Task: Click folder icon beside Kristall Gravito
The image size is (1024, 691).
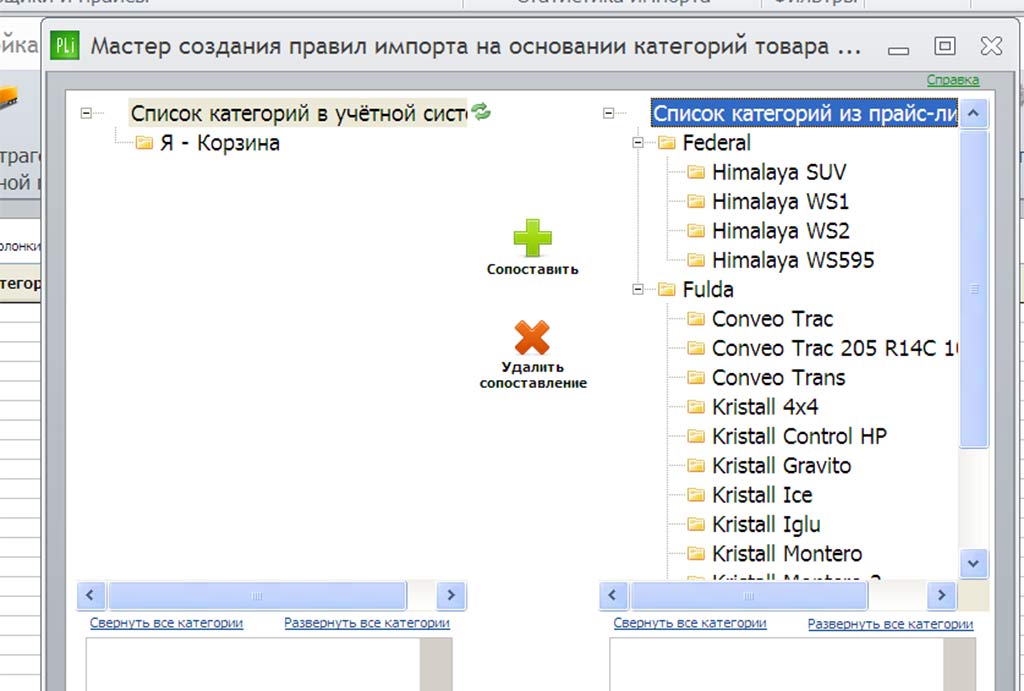Action: pyautogui.click(x=696, y=465)
